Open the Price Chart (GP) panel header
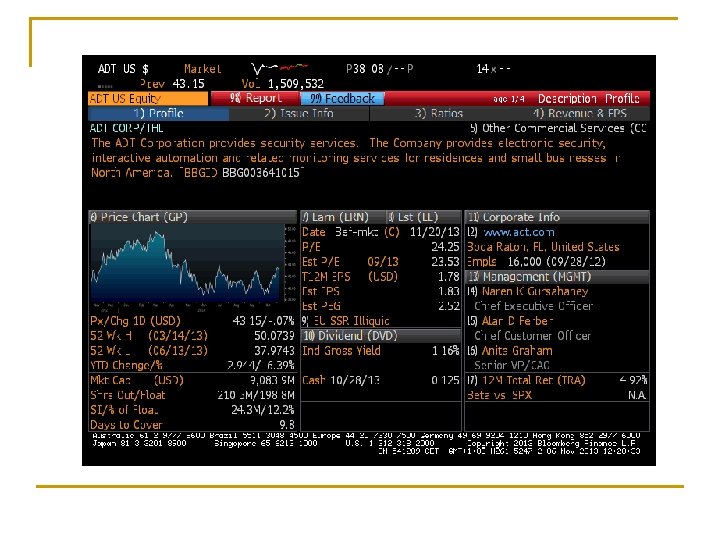Image resolution: width=720 pixels, height=540 pixels. pos(192,217)
